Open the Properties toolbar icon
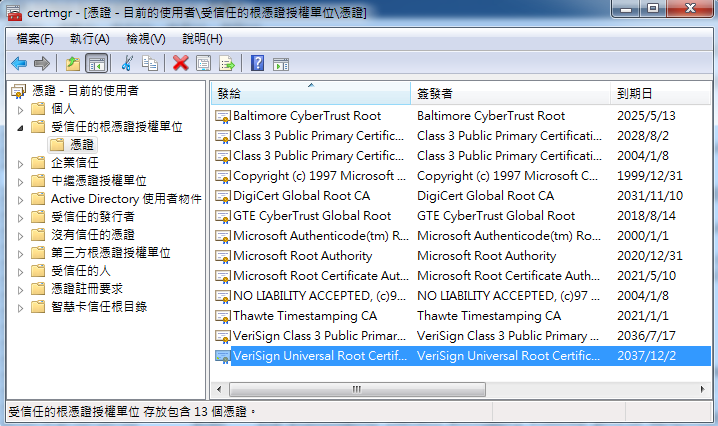718x426 pixels. 203,63
